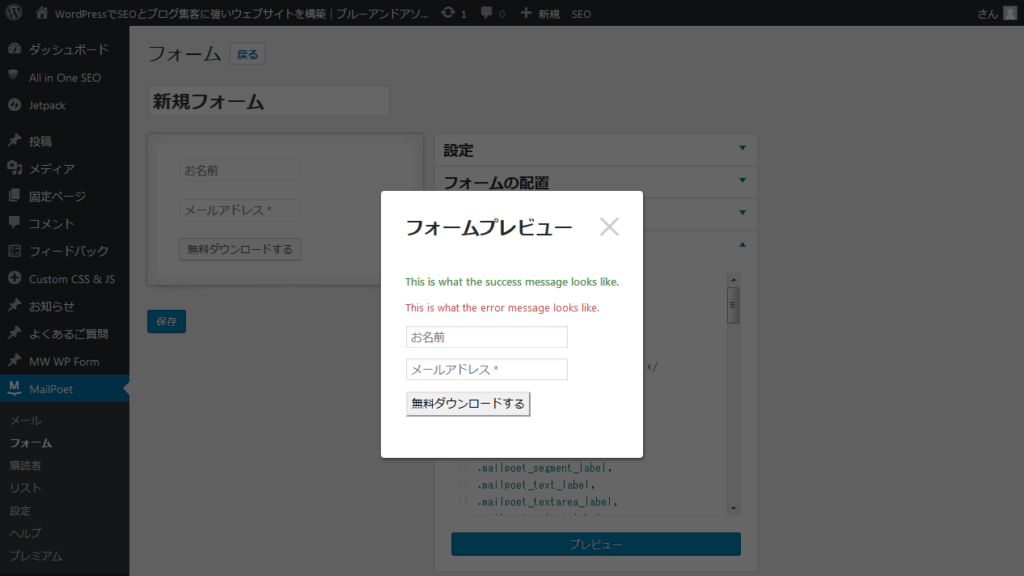Screen dimensions: 1024x576
Task: Click the MailPoet M icon
Action: [14, 388]
